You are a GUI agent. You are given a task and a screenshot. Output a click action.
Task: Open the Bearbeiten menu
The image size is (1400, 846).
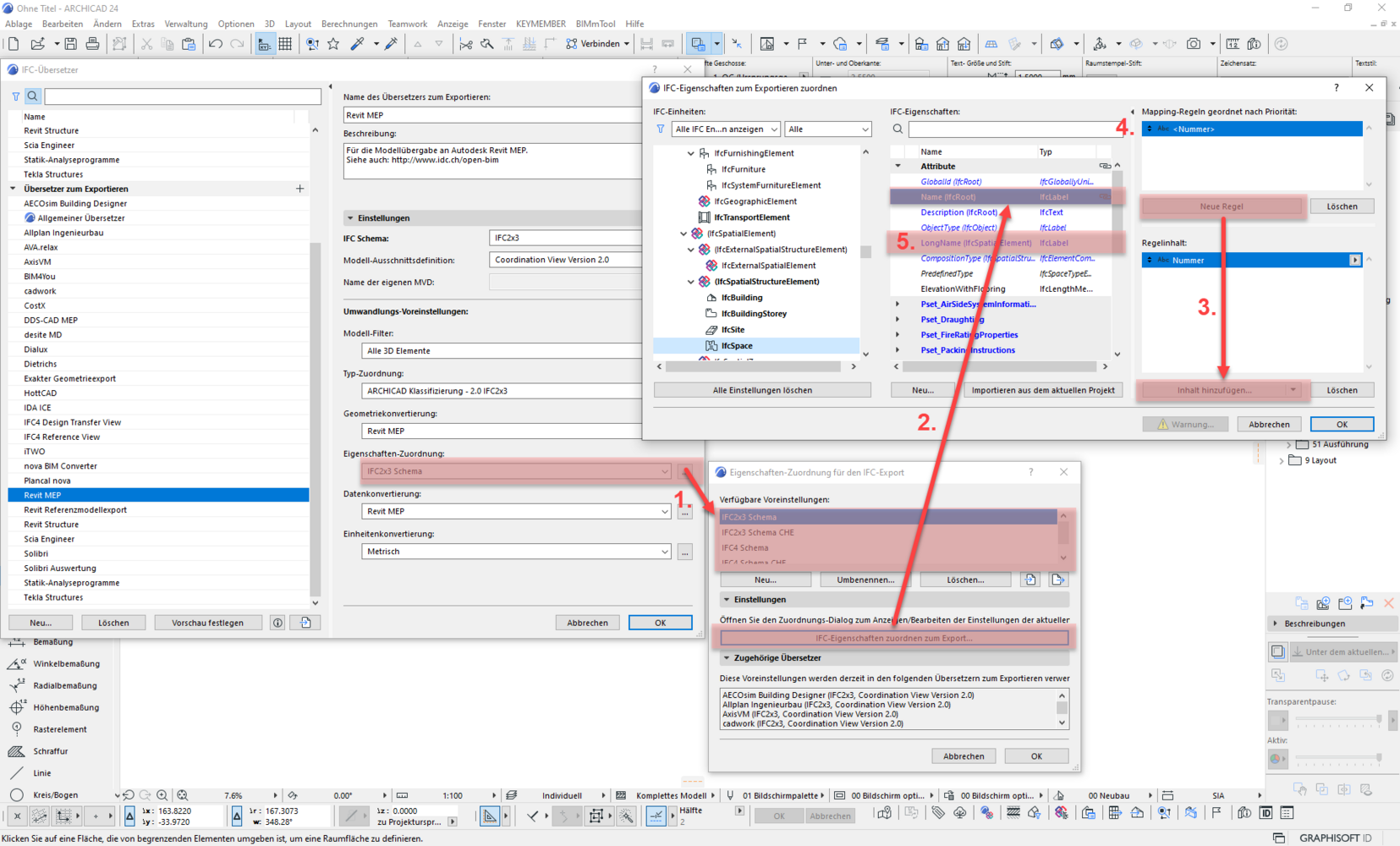click(x=63, y=24)
